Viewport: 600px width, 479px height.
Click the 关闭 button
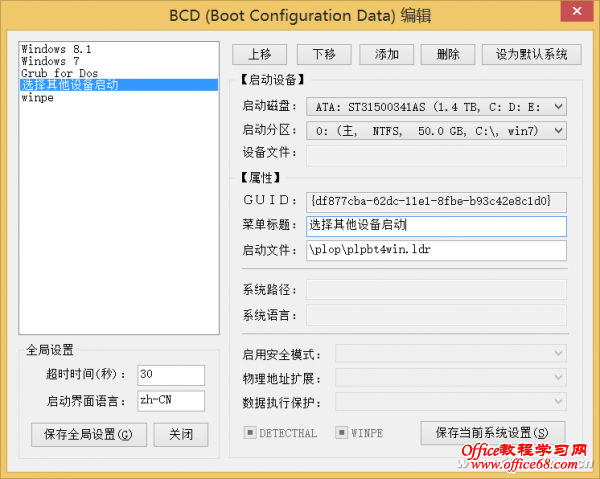(x=181, y=435)
